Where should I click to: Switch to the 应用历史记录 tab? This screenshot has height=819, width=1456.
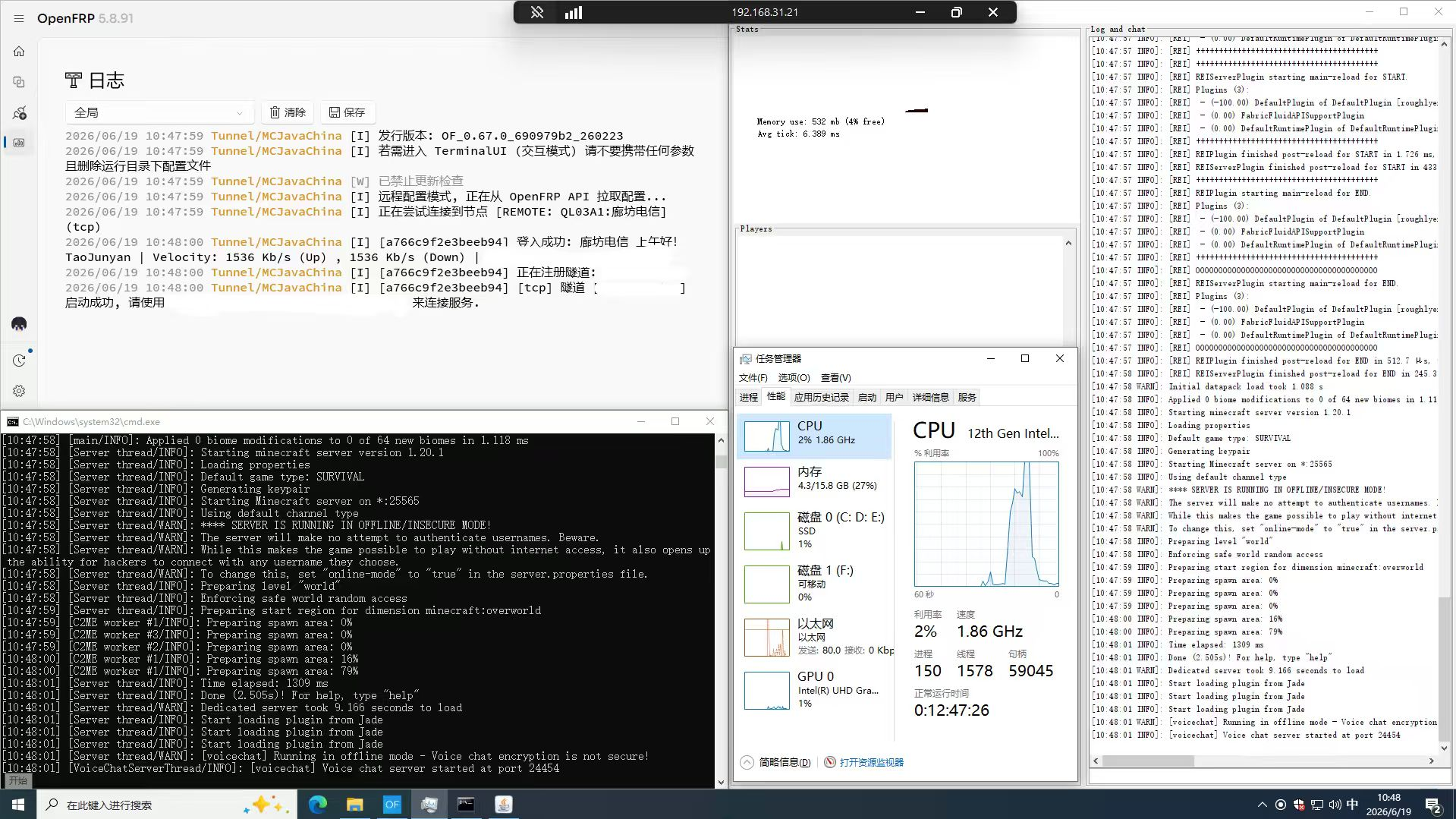(x=822, y=397)
